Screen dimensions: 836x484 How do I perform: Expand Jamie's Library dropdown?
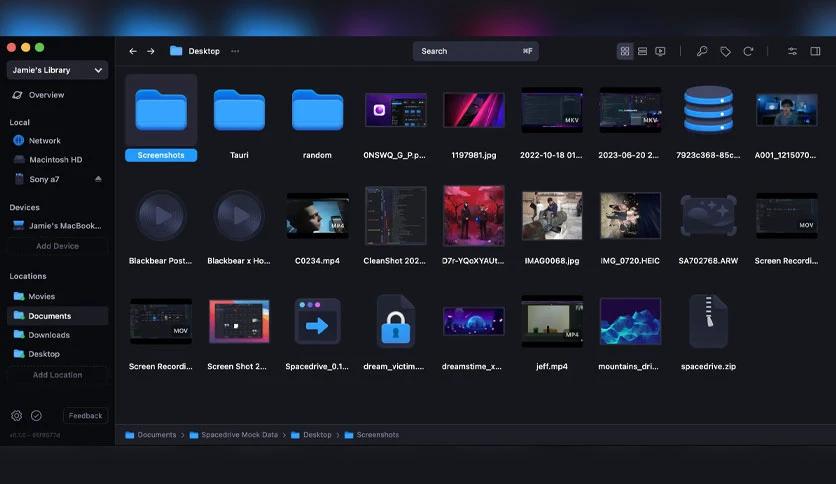(58, 70)
